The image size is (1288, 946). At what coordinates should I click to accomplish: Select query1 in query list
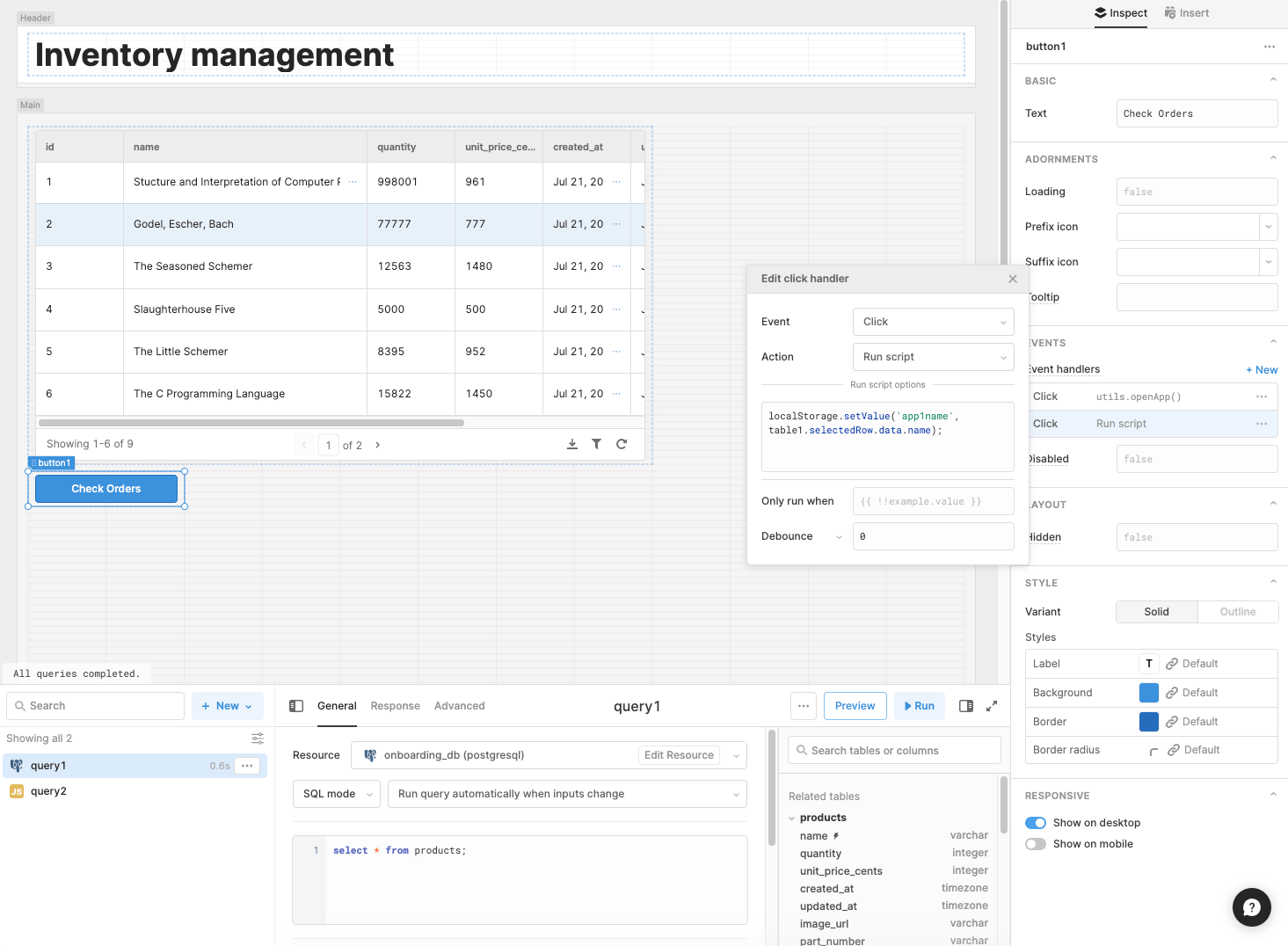pos(135,766)
